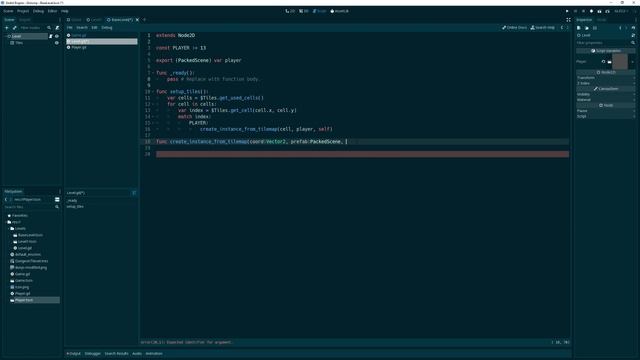Open the script editor Search menu
Image resolution: width=640 pixels, height=360 pixels.
click(x=82, y=28)
